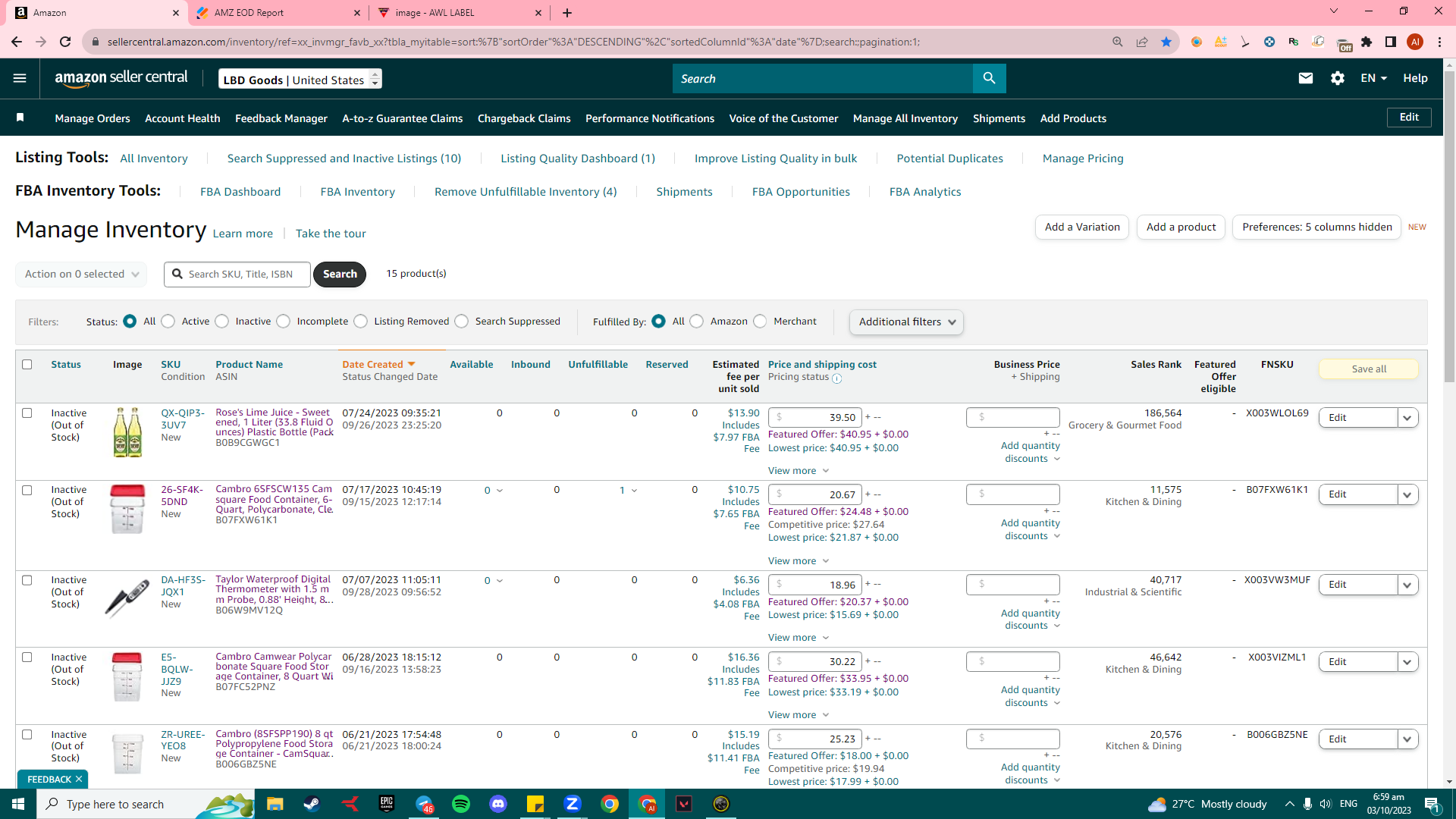
Task: Bookmark this page with star icon
Action: tap(1166, 42)
